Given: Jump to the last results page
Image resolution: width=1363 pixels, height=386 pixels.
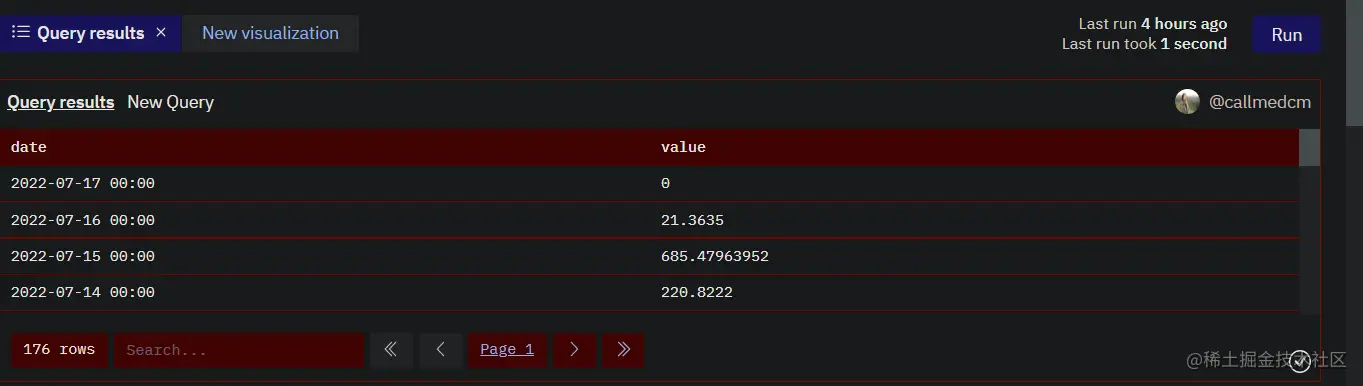Looking at the screenshot, I should click(623, 350).
